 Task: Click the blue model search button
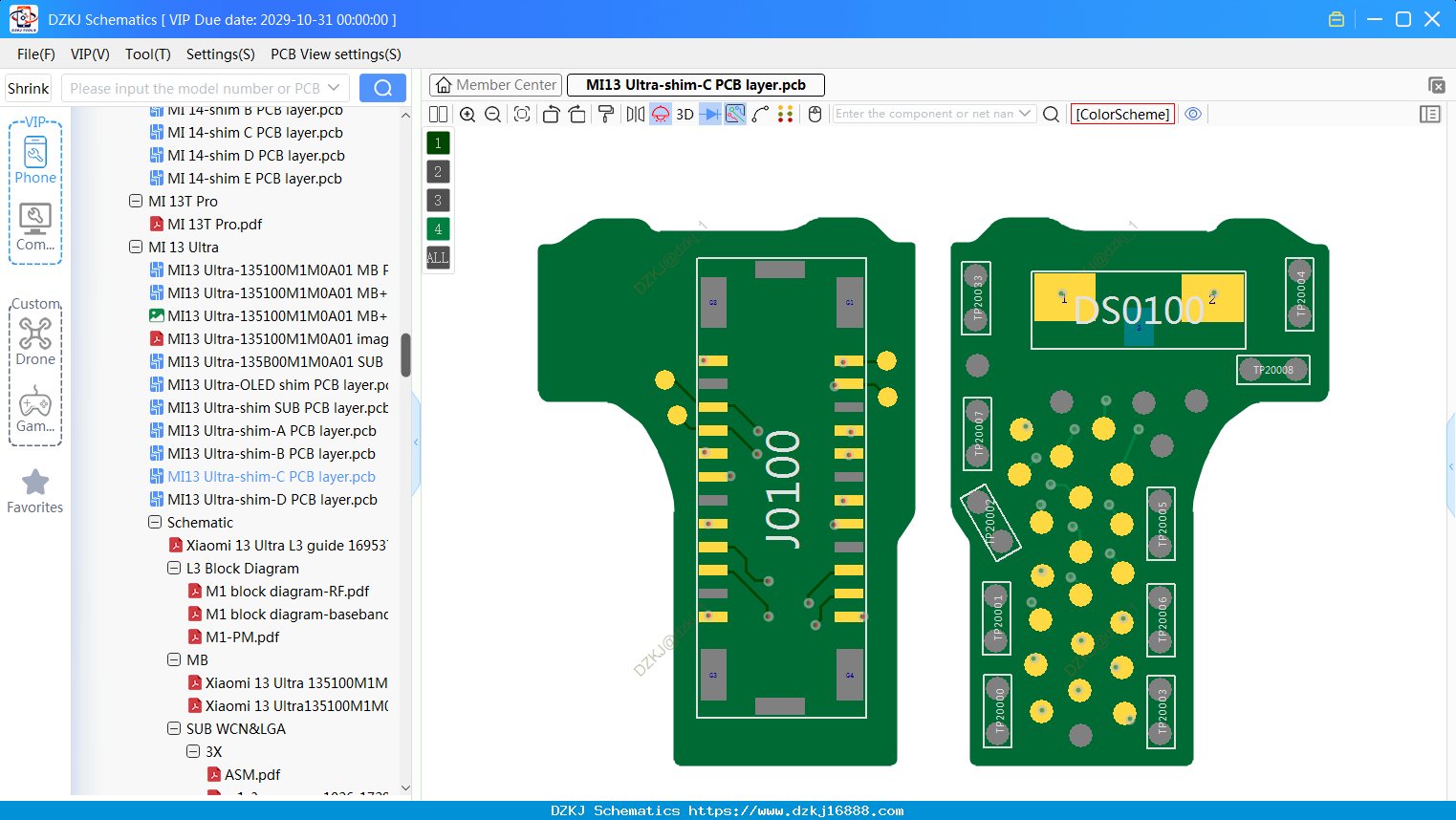tap(382, 88)
